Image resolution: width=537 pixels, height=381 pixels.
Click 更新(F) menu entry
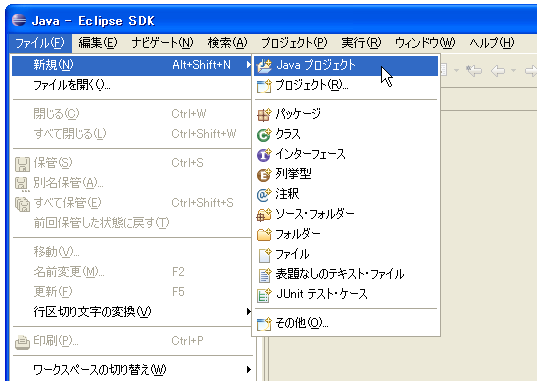[x=132, y=292]
